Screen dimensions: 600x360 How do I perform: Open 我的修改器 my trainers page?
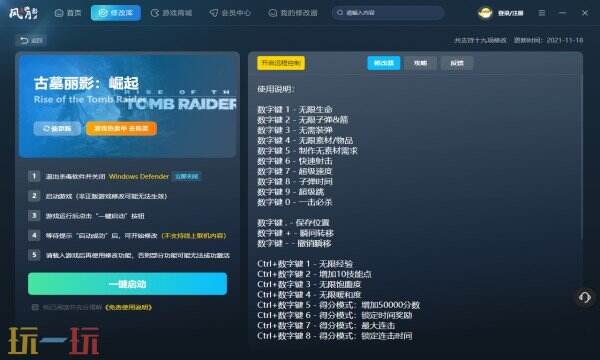pos(293,13)
